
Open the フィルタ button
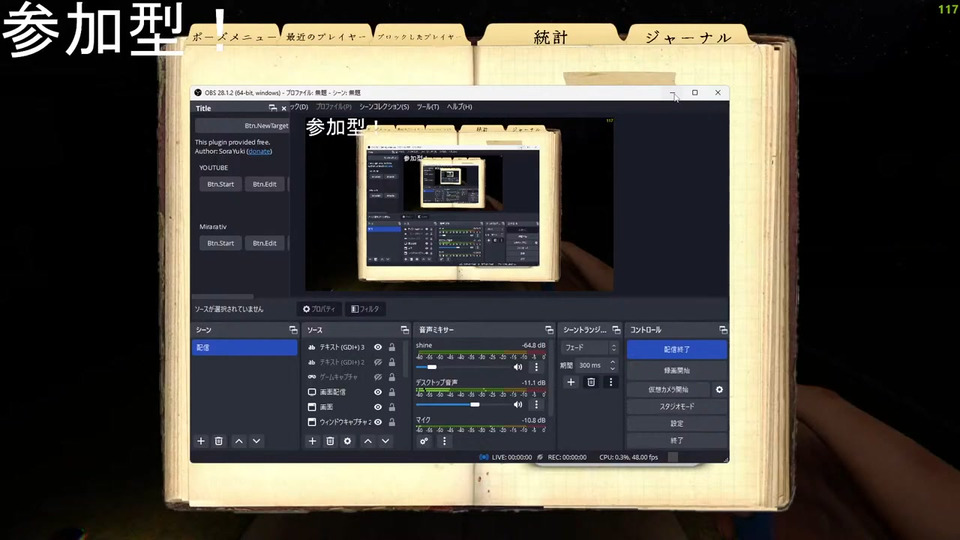pyautogui.click(x=365, y=309)
